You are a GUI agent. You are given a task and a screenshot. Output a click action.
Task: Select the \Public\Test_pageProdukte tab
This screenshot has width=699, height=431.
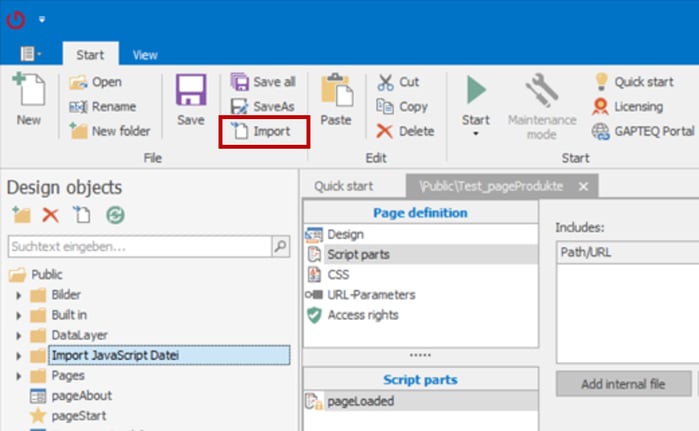pos(491,186)
